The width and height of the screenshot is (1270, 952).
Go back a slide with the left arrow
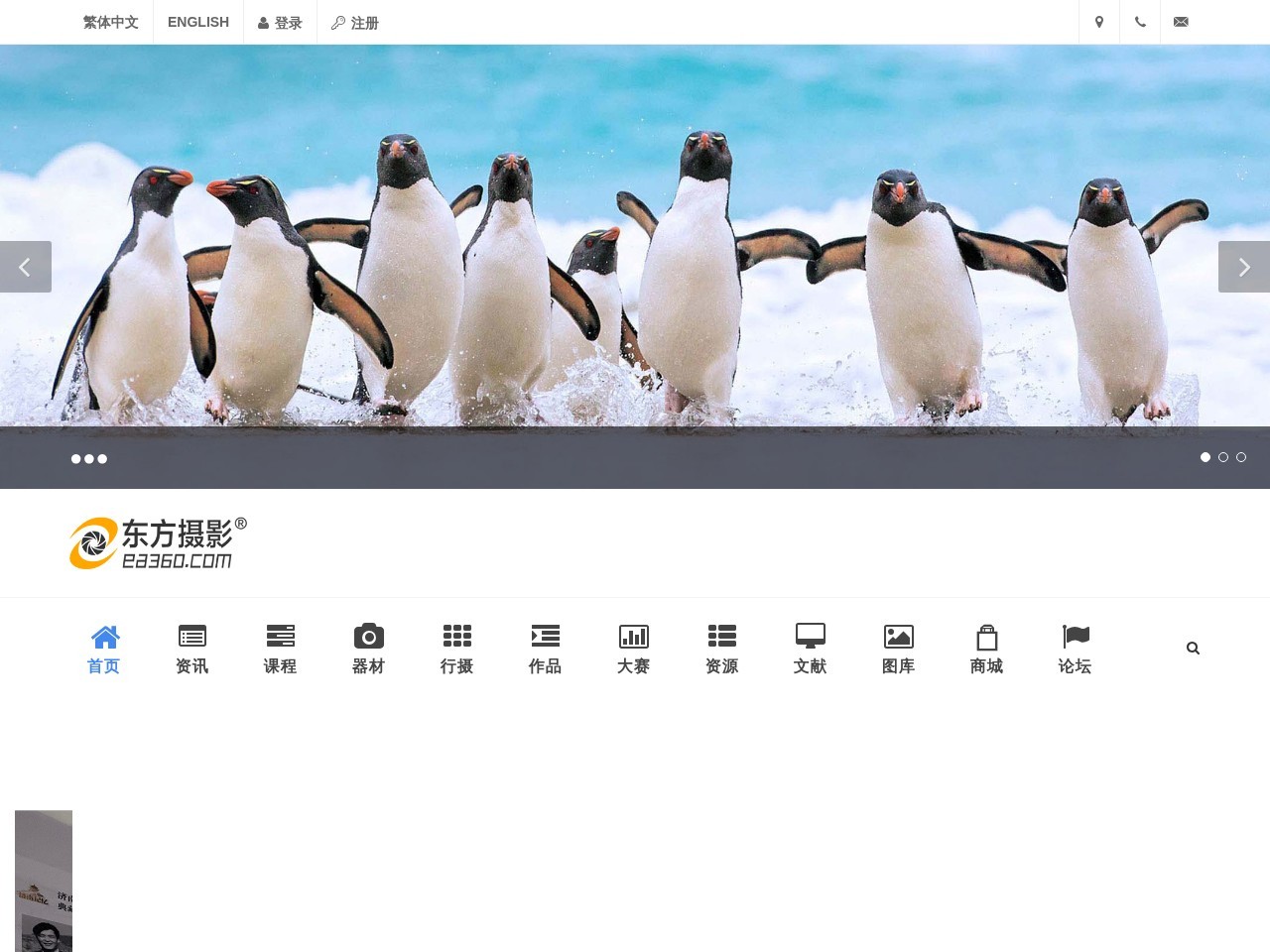click(x=25, y=266)
